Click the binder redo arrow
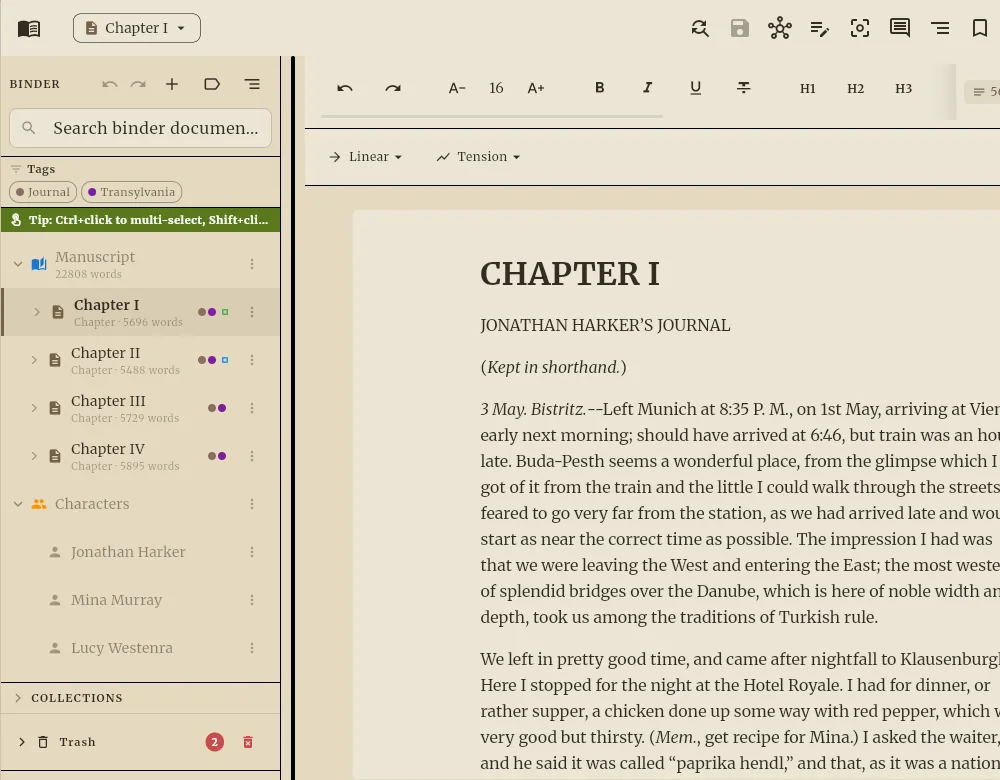 point(138,84)
